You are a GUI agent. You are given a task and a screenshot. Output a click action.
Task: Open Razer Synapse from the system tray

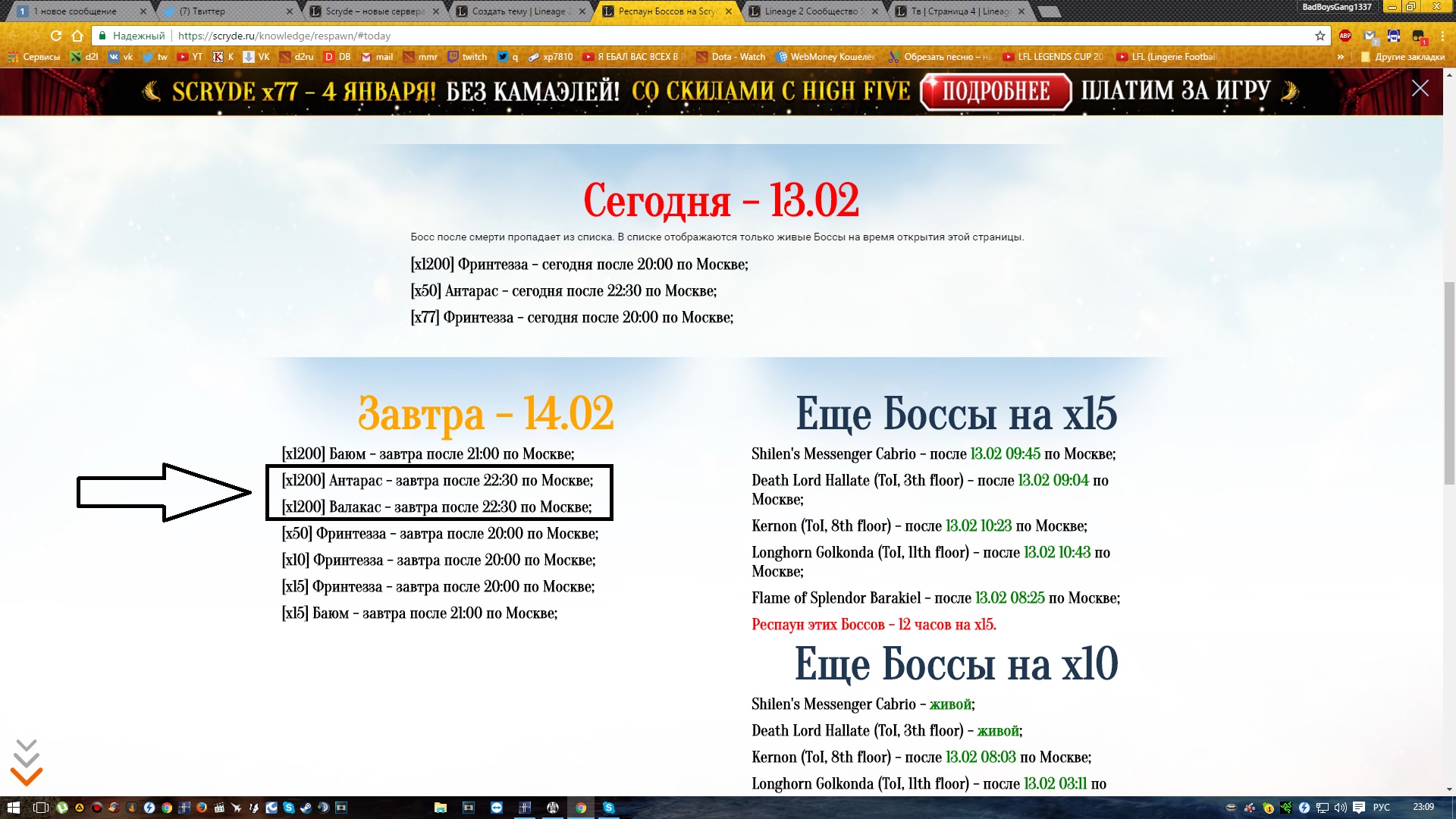pyautogui.click(x=1286, y=808)
